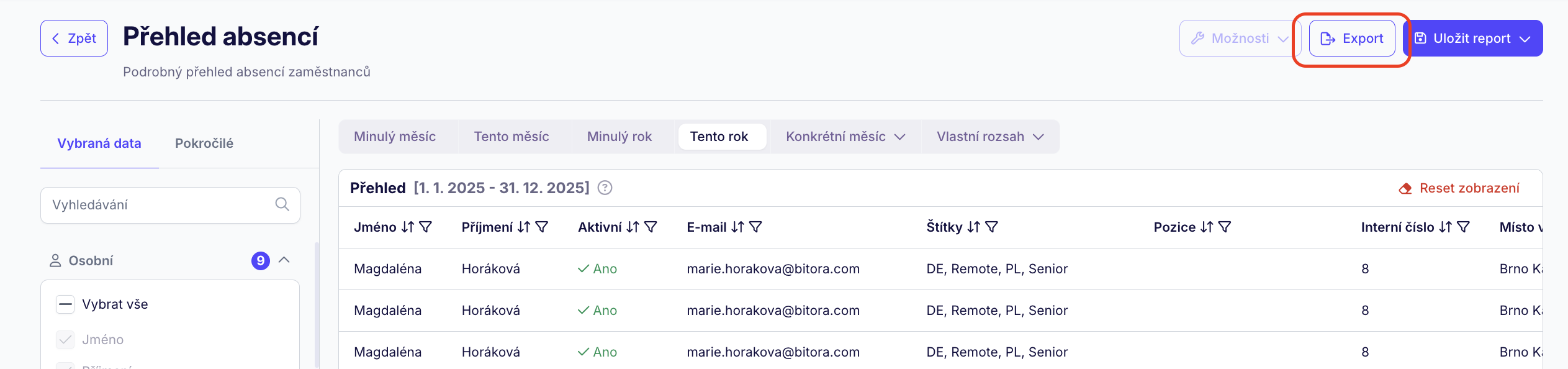Expand the Vlastní rozsah dropdown
1568x369 pixels.
[990, 137]
